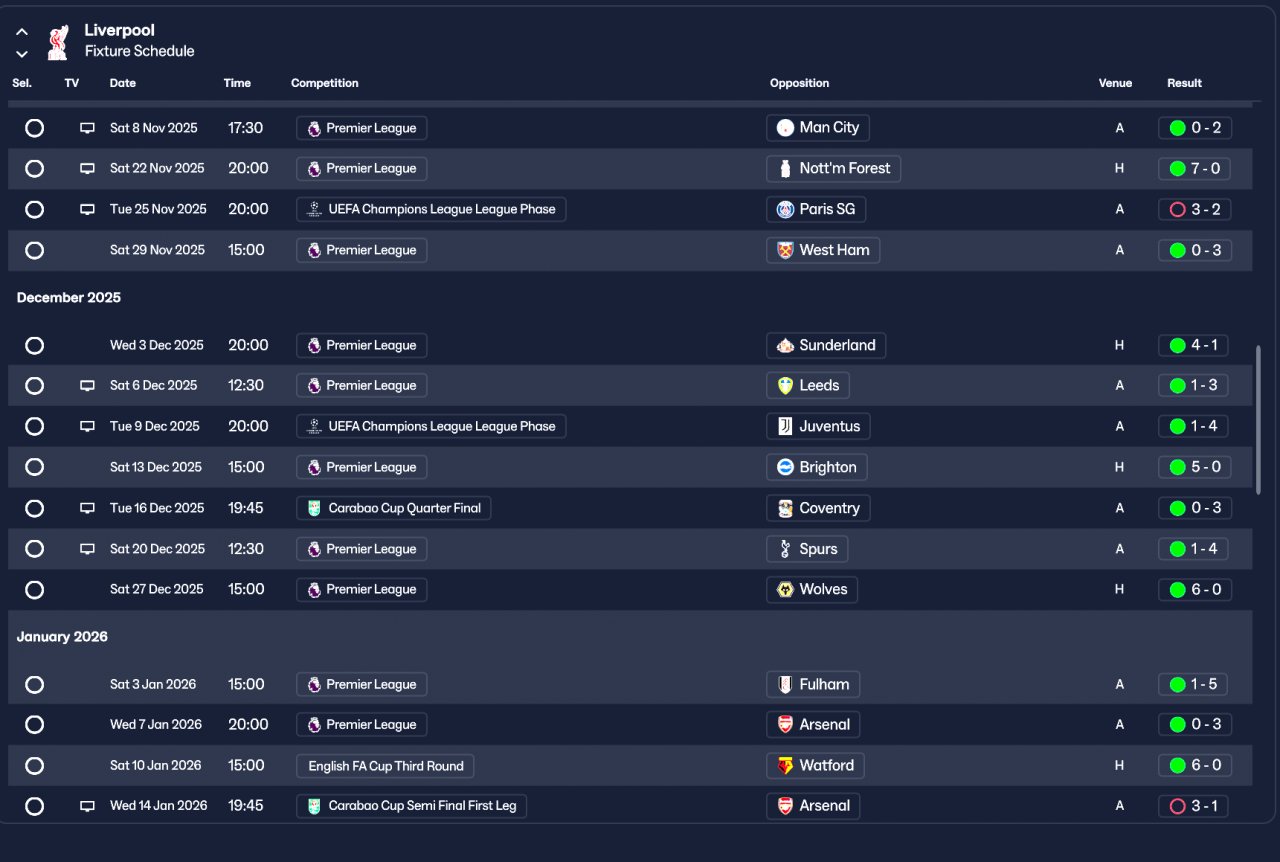Sort fixtures by Opposition column header
Viewport: 1280px width, 862px height.
coord(799,83)
